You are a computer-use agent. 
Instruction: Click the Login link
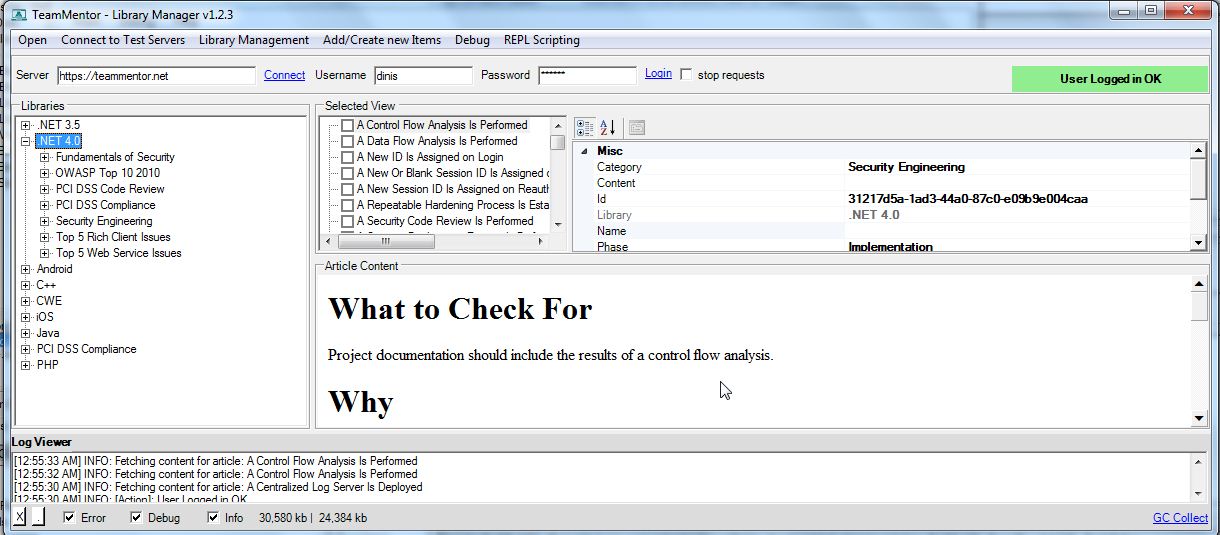[x=658, y=74]
